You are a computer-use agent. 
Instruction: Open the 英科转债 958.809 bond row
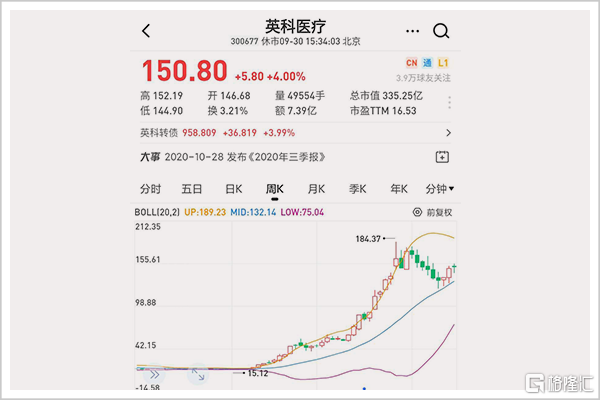[x=295, y=133]
